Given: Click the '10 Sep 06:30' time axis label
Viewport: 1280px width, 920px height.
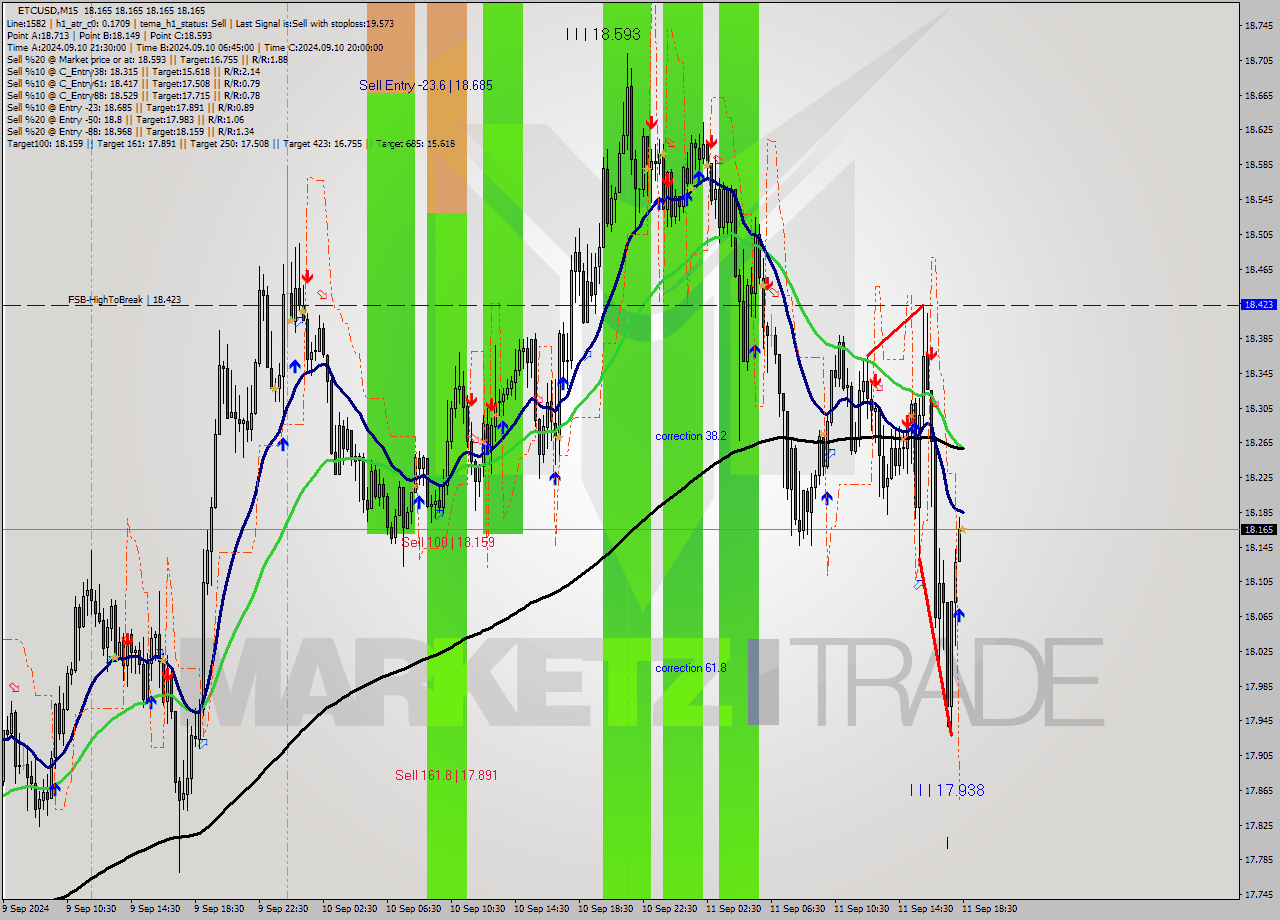Looking at the screenshot, I should (x=413, y=909).
